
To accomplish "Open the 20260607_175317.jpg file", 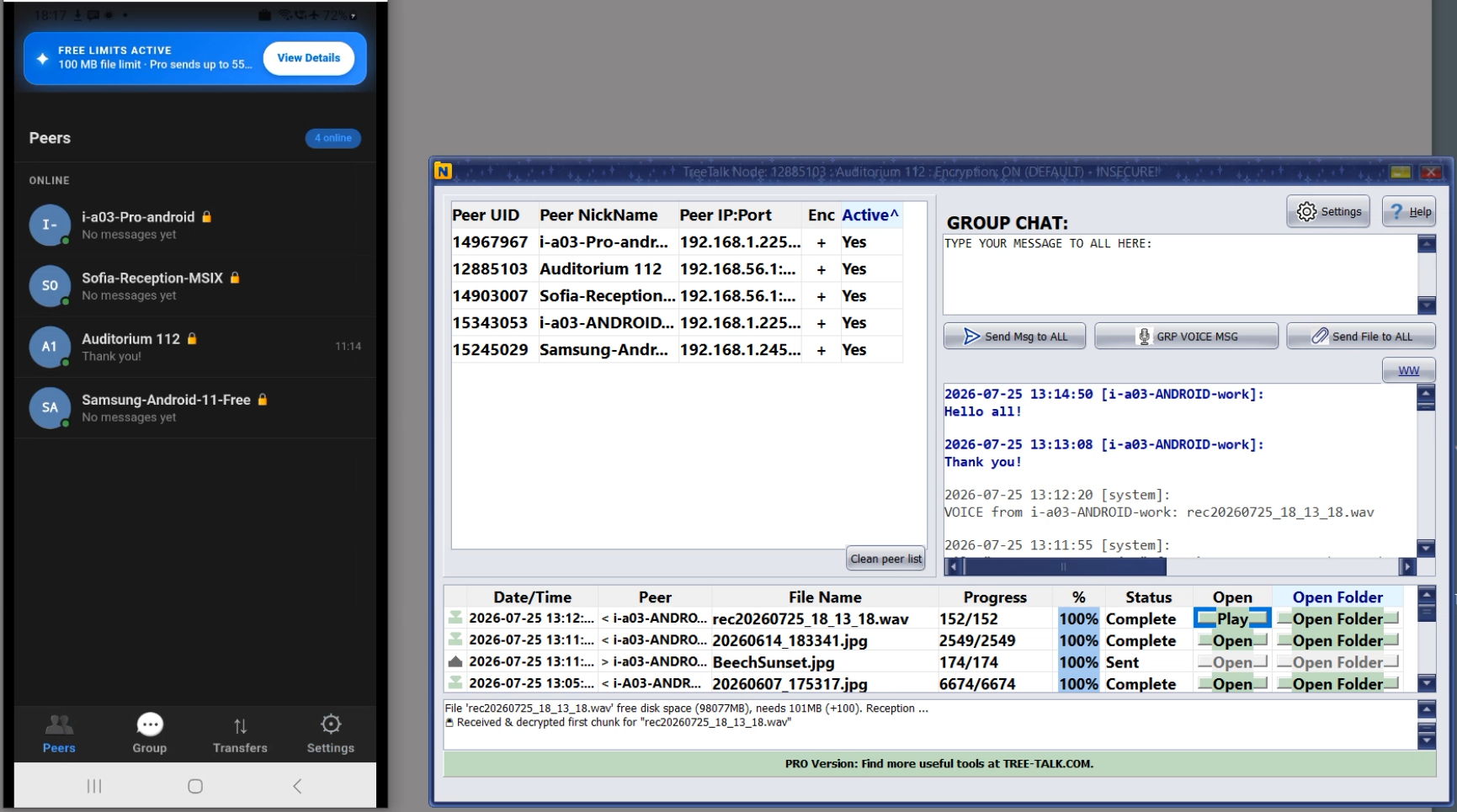I will [x=1232, y=684].
